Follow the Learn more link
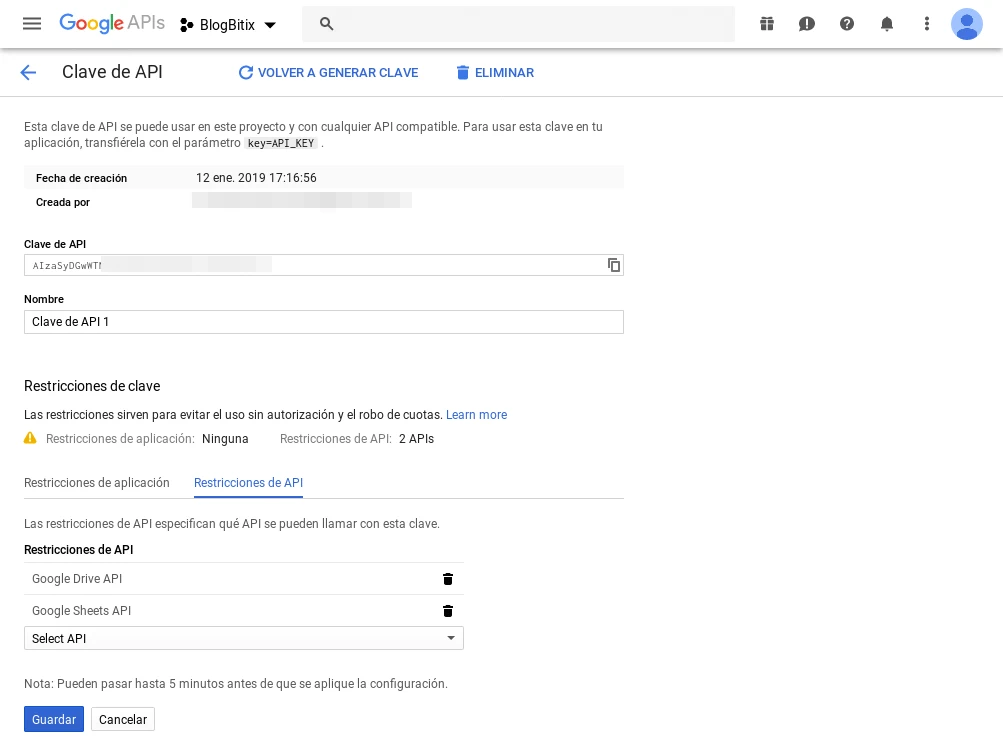The height and width of the screenshot is (747, 1003). tap(476, 415)
